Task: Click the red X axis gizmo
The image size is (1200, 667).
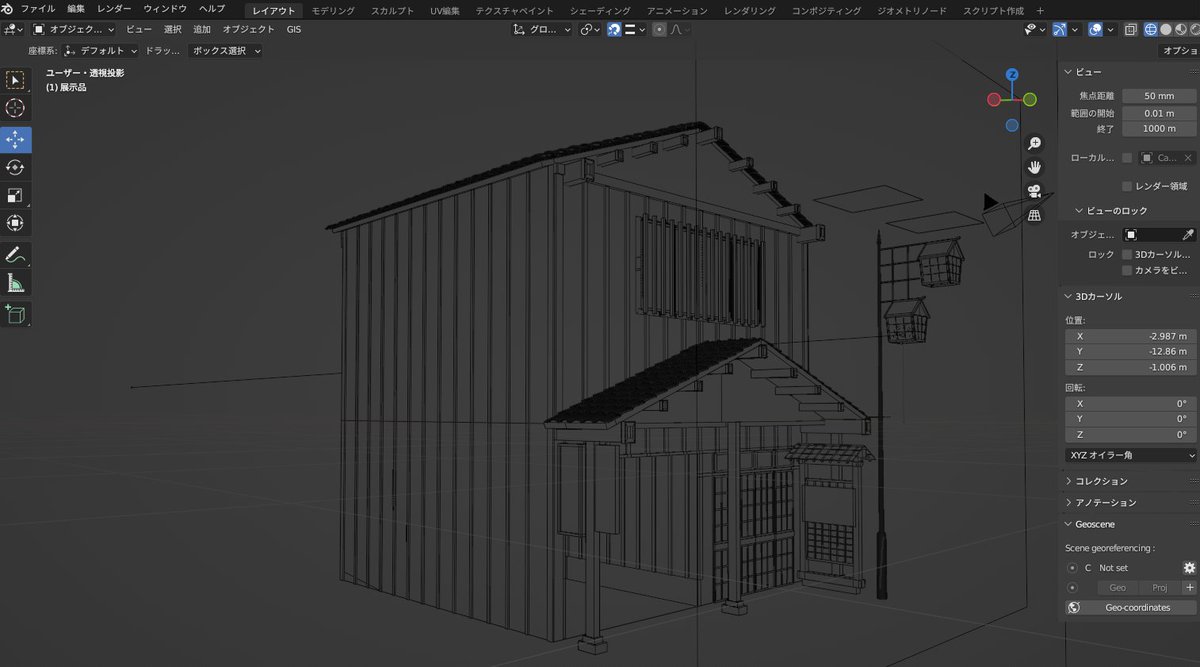Action: tap(994, 99)
